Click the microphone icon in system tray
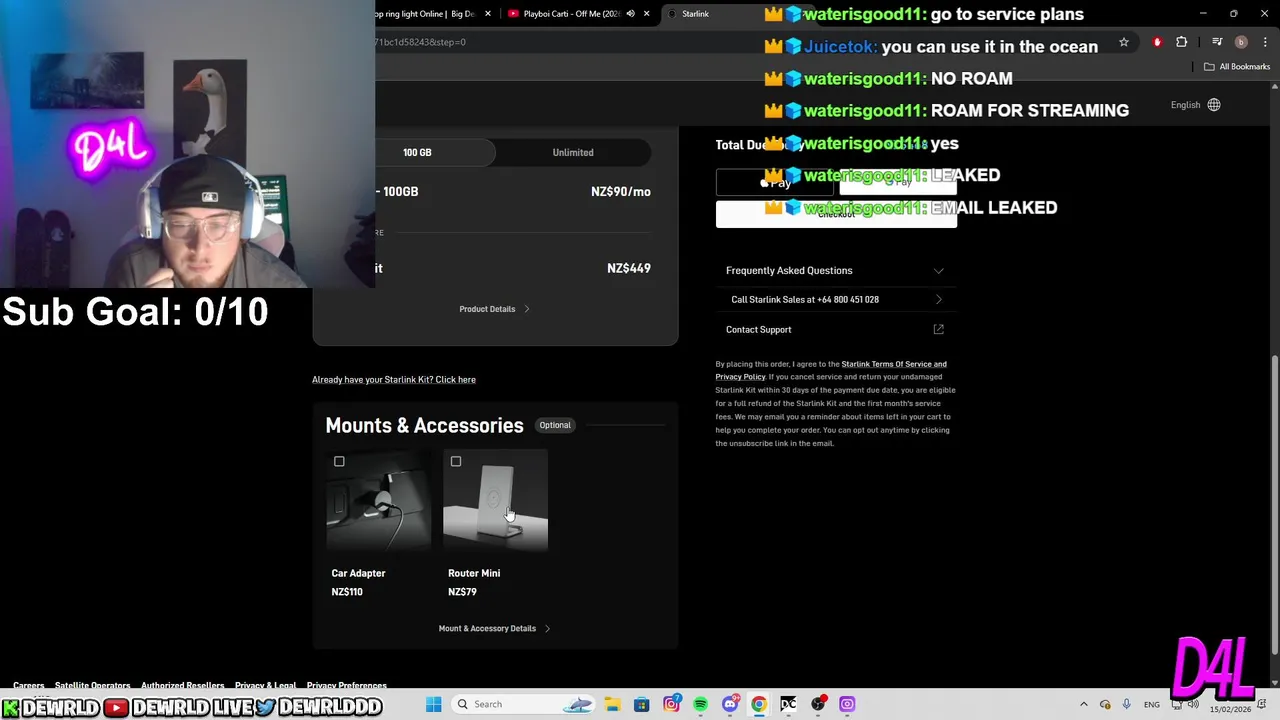The height and width of the screenshot is (720, 1280). point(1127,704)
